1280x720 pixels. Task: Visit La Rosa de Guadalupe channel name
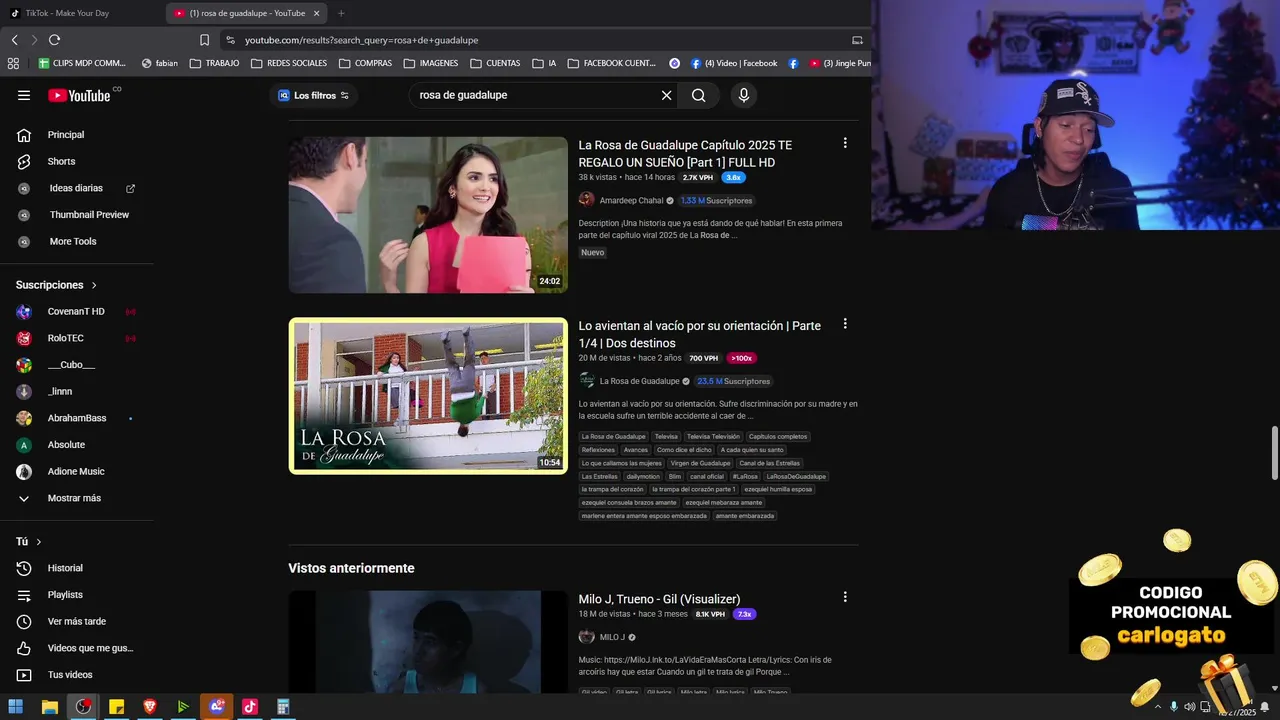point(639,381)
